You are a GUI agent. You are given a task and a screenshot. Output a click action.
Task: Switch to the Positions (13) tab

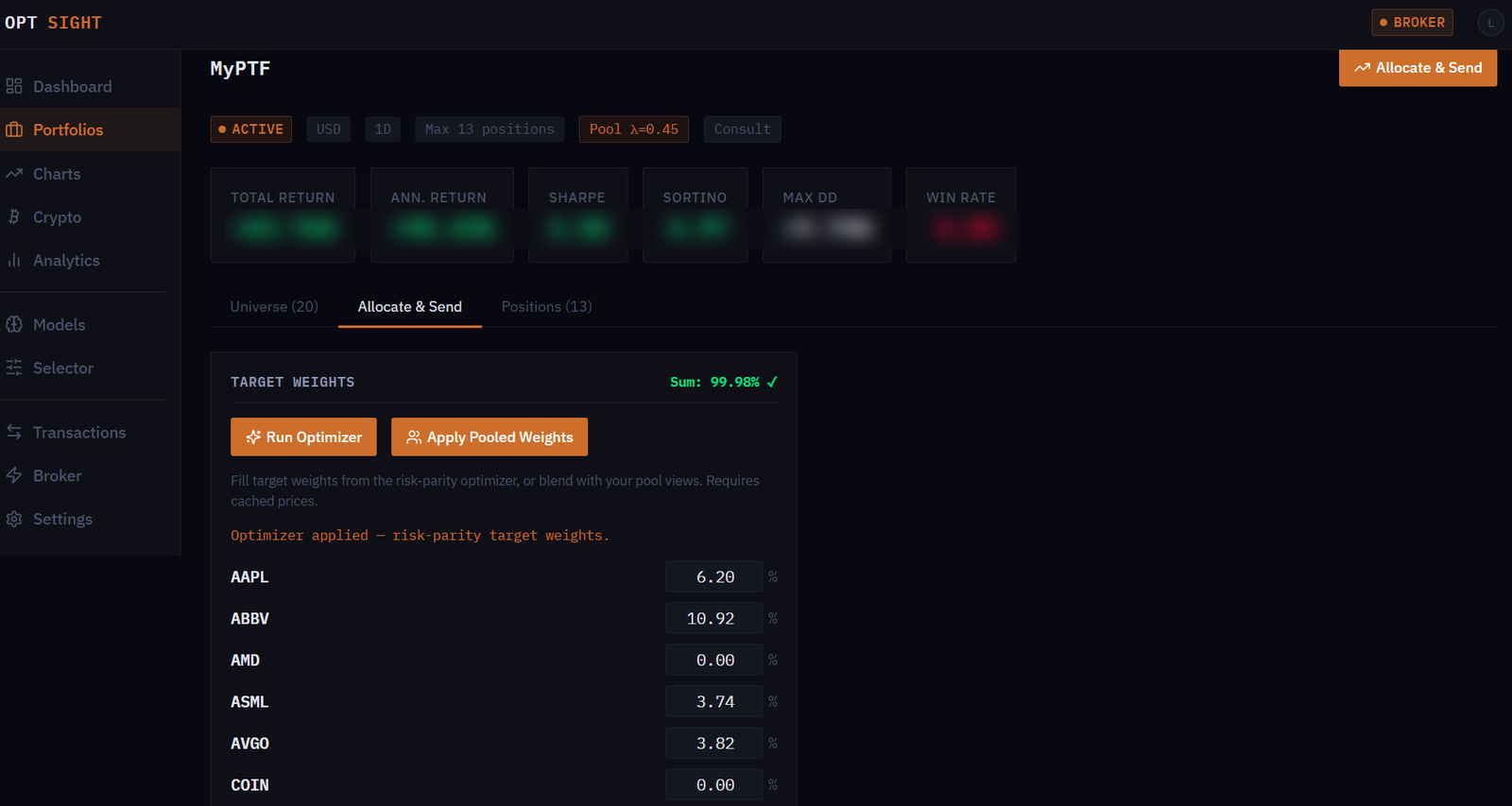pyautogui.click(x=546, y=306)
